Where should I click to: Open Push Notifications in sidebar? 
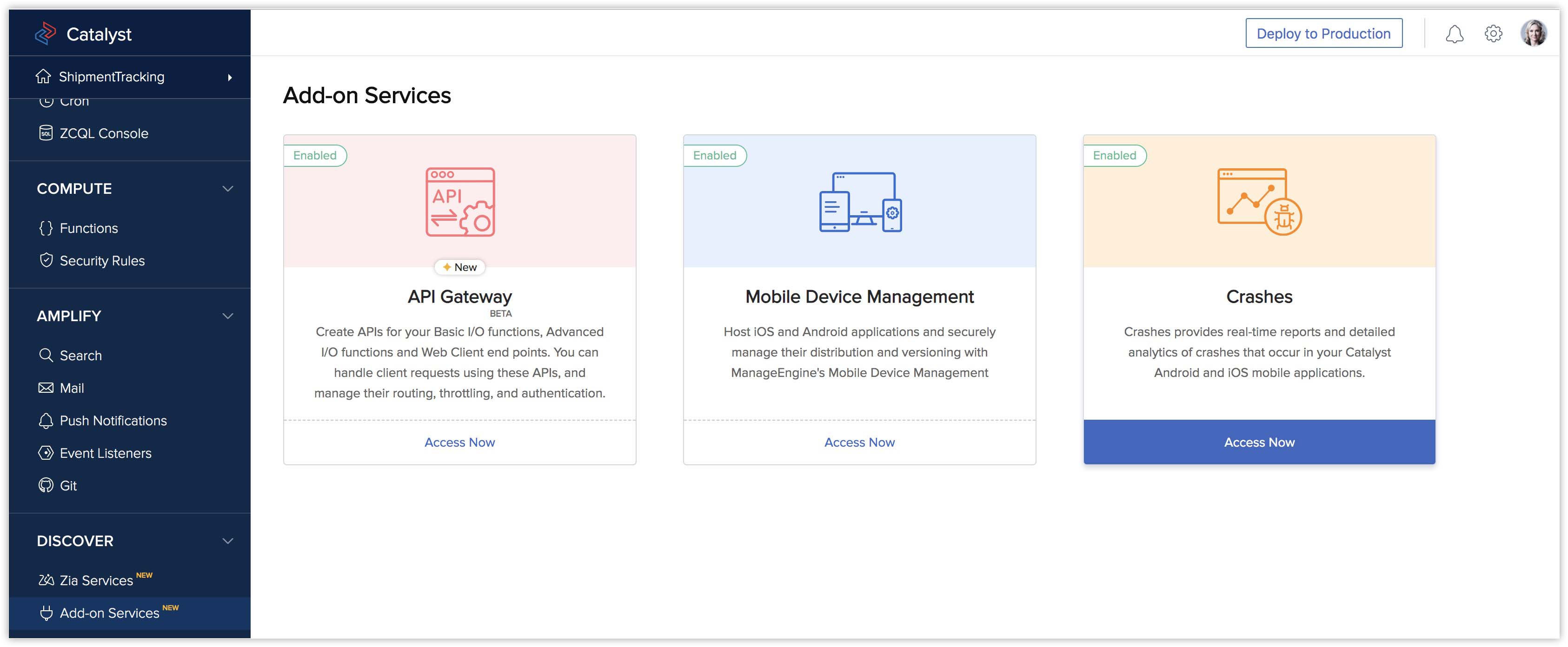113,421
